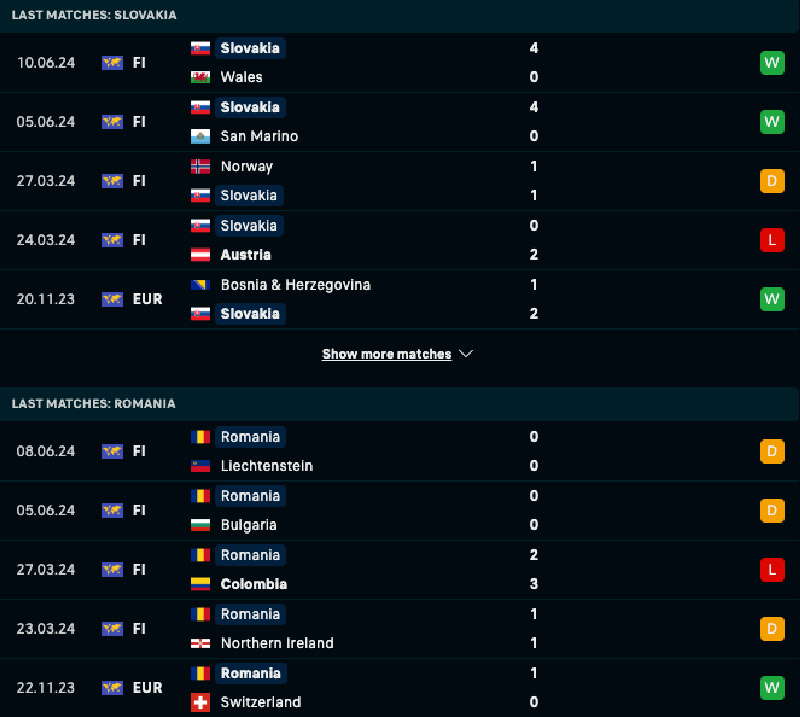Click the green W badge for Romania–Switzerland
800x717 pixels.
(772, 688)
